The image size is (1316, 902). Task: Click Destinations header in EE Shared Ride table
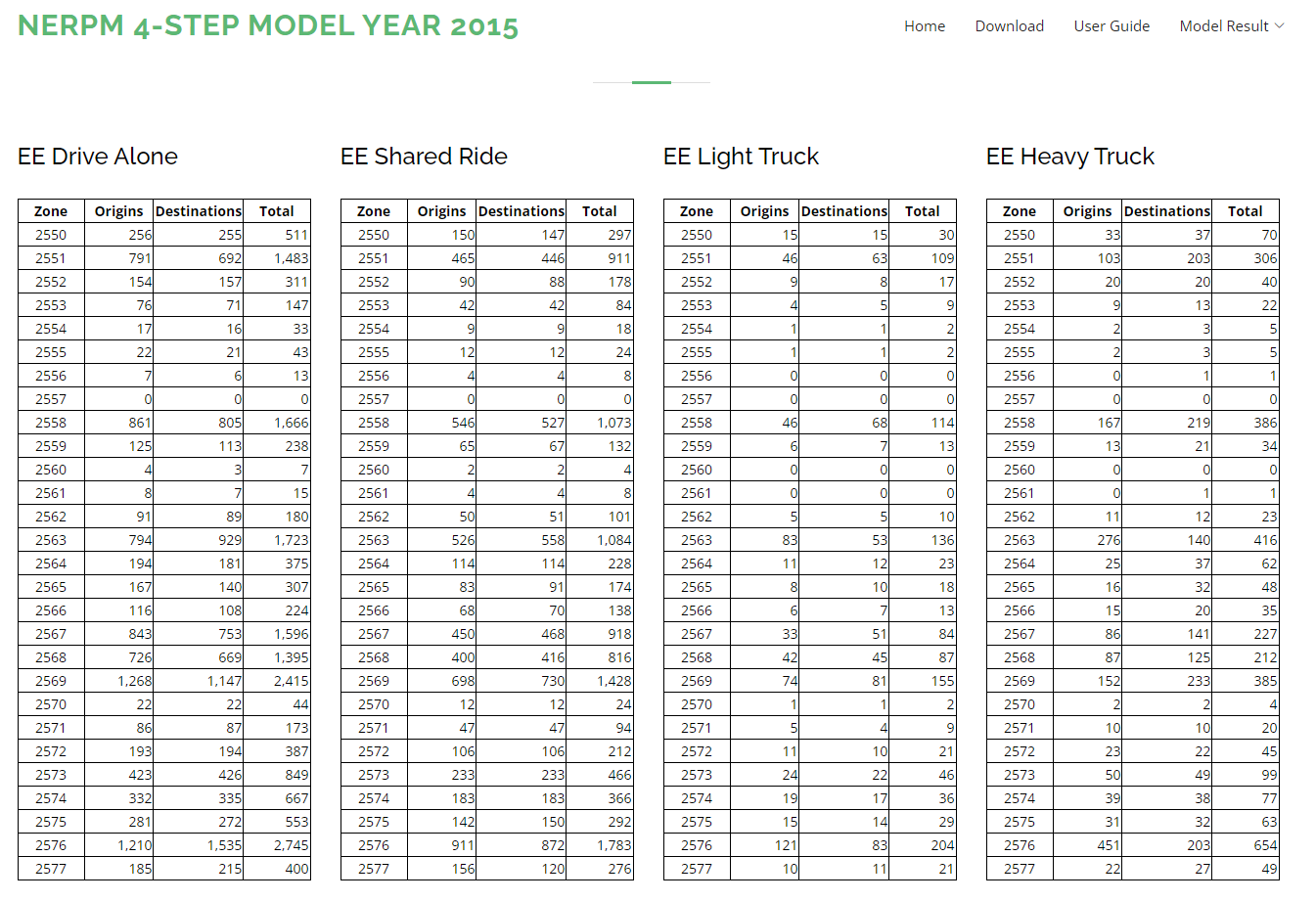pyautogui.click(x=521, y=211)
